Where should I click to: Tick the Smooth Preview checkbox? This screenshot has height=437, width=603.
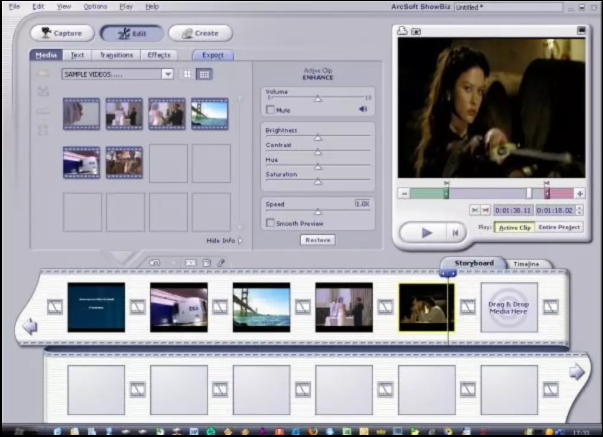pyautogui.click(x=270, y=223)
